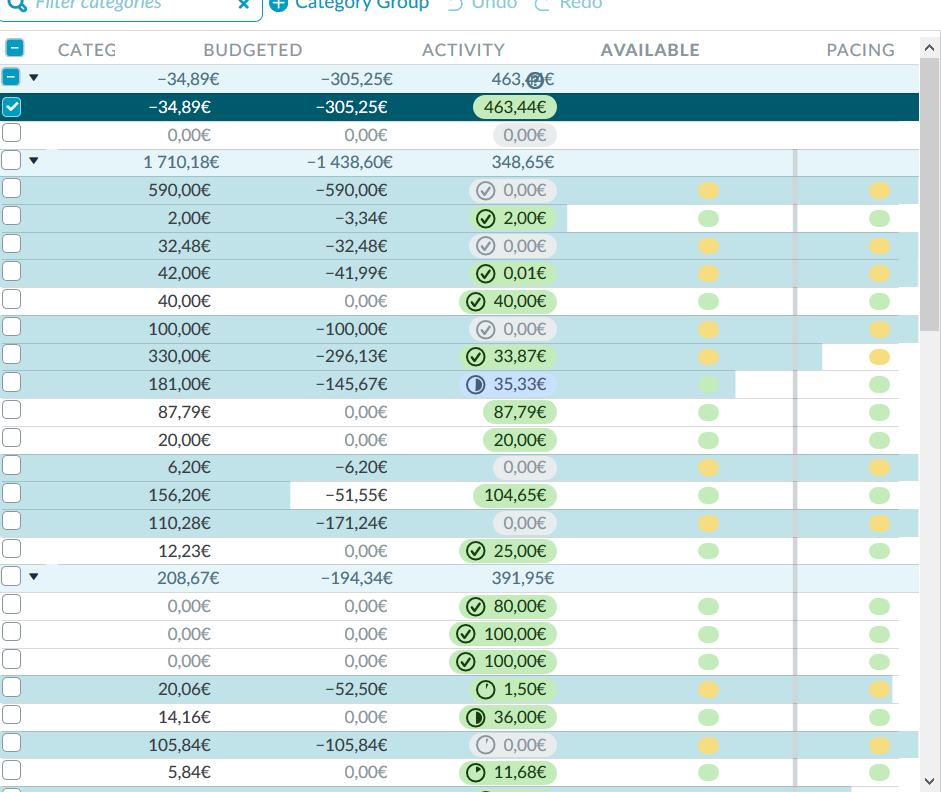Click the checkmark goal icon beside 33,87€
This screenshot has width=941, height=792.
pos(475,356)
